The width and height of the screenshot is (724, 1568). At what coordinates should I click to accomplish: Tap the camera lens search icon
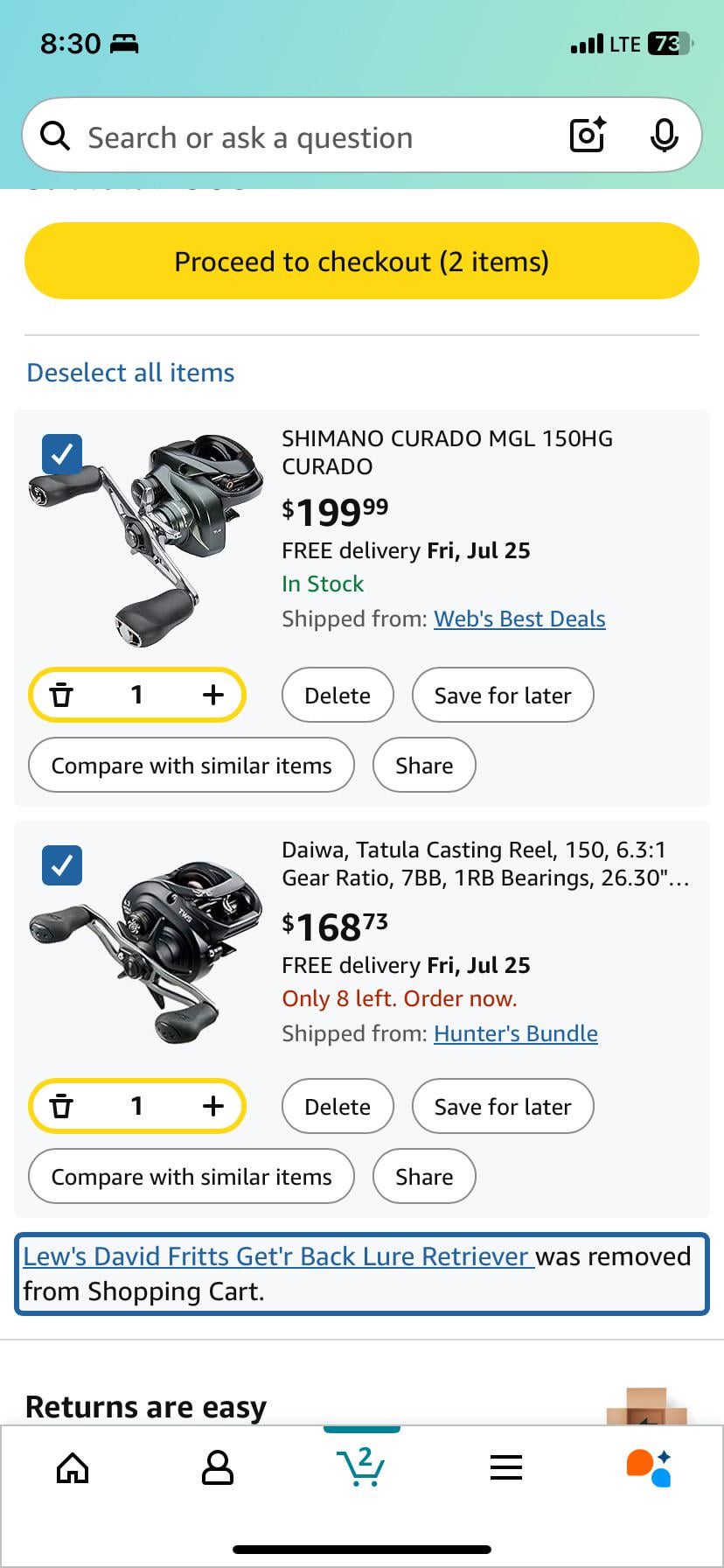click(x=588, y=136)
